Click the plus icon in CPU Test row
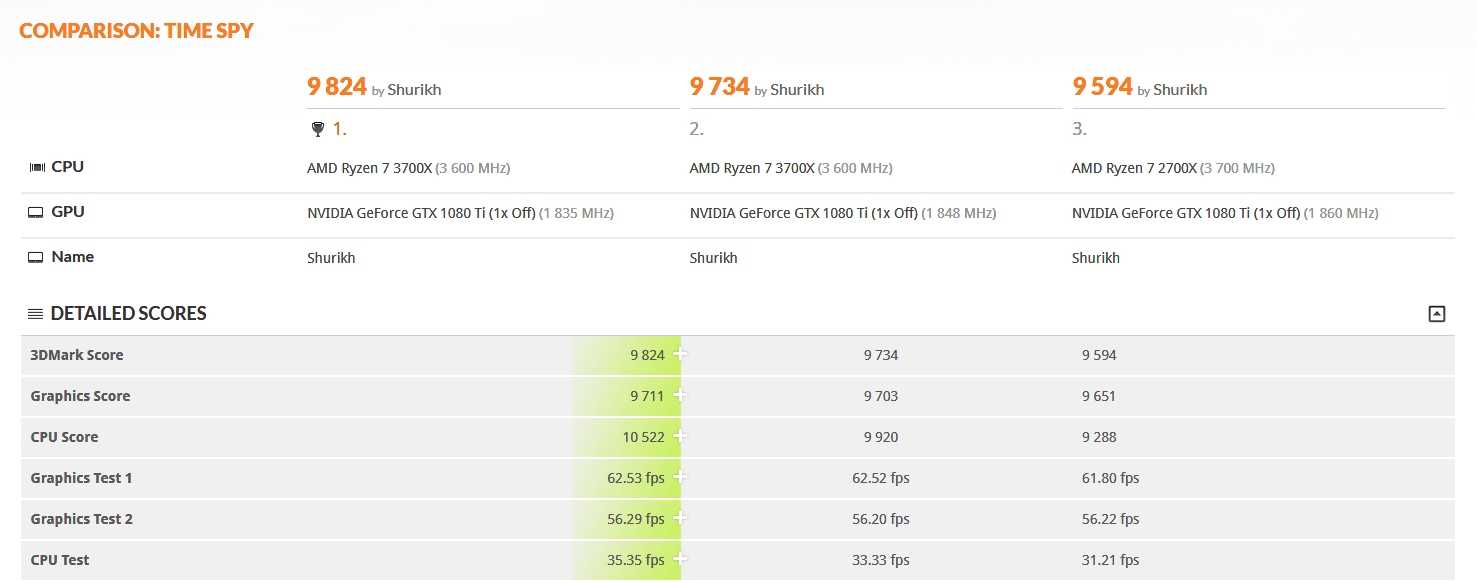The width and height of the screenshot is (1477, 582). pyautogui.click(x=680, y=559)
